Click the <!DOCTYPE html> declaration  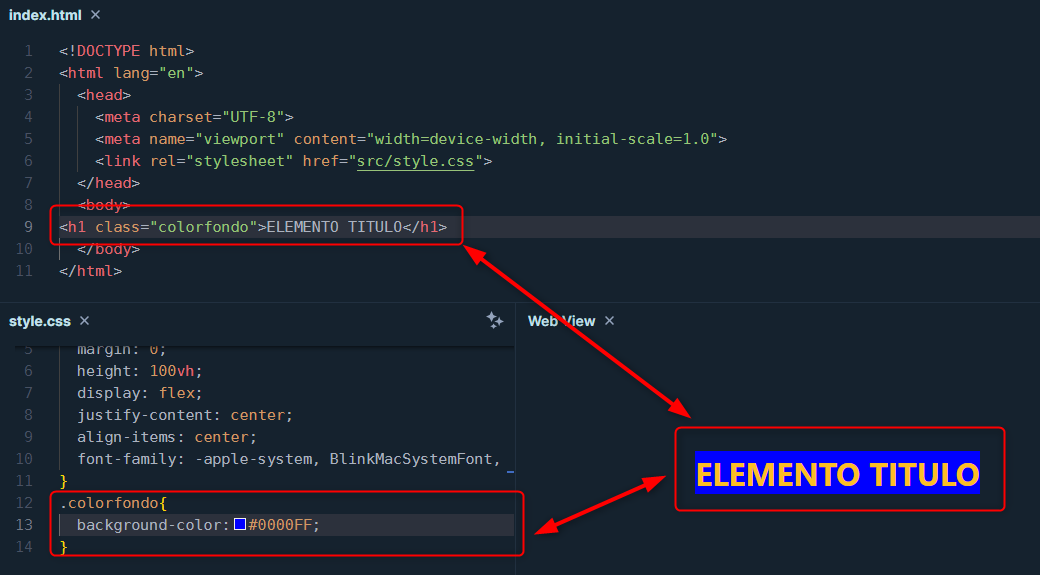point(126,51)
